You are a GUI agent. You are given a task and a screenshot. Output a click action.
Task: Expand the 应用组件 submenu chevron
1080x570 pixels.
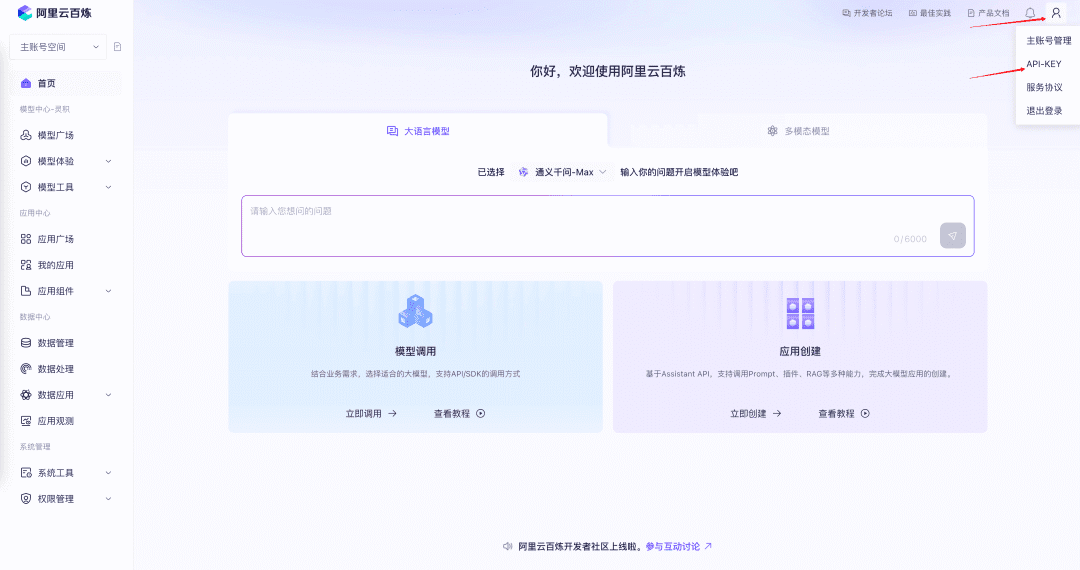108,291
